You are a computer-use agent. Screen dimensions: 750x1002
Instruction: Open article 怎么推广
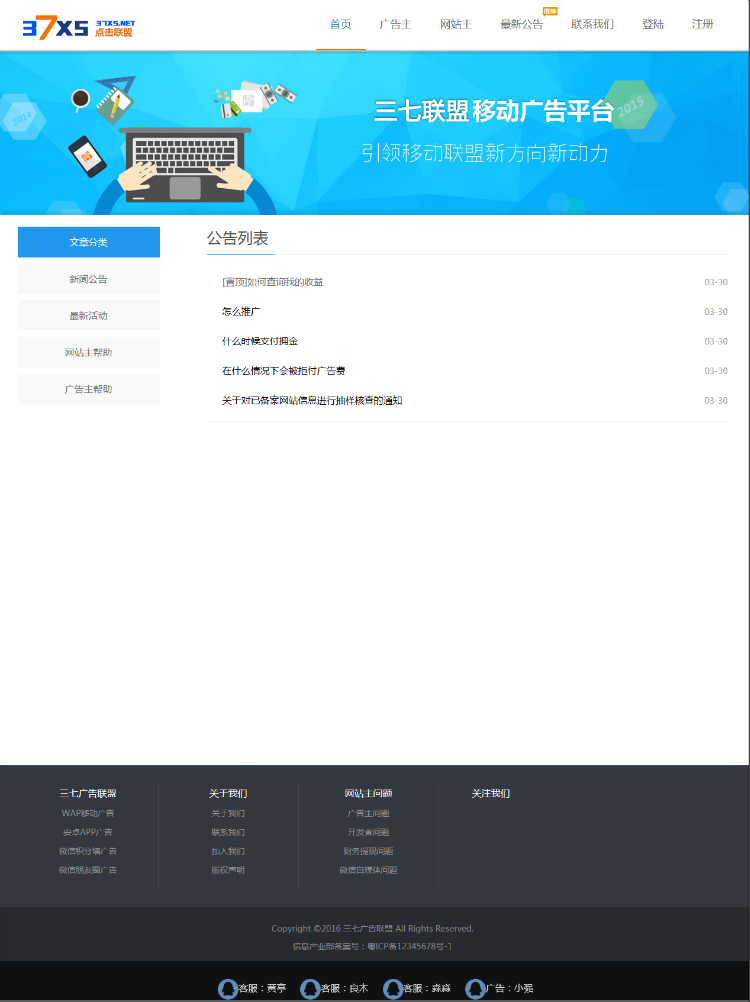[x=241, y=312]
